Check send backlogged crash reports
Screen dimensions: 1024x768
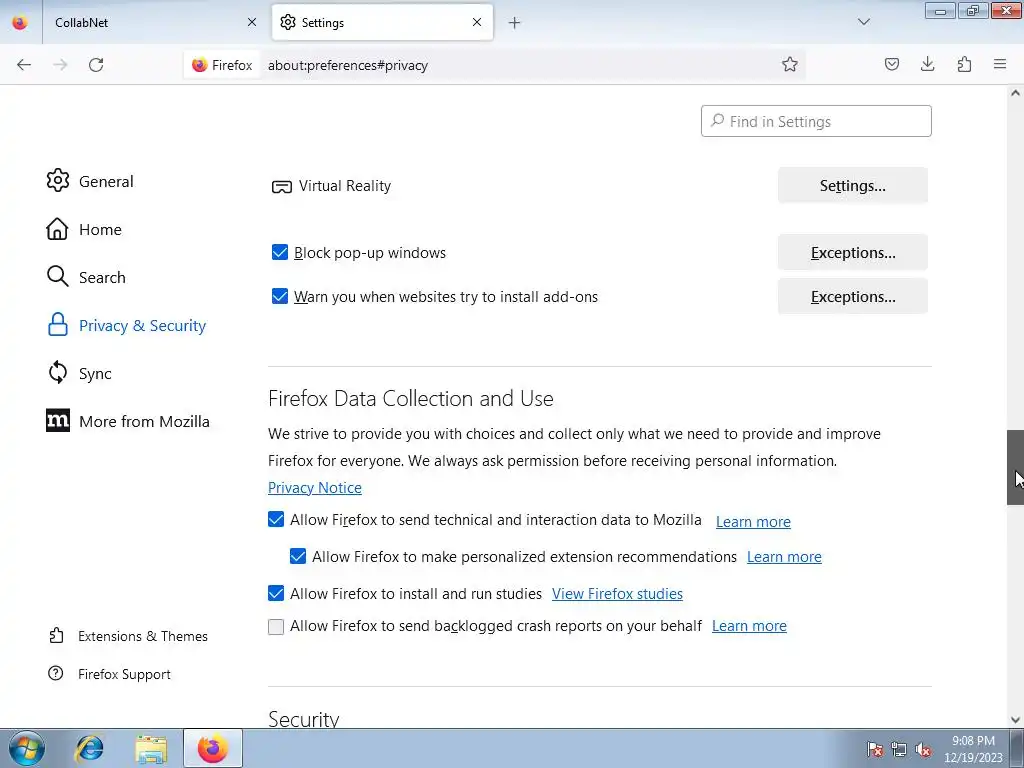pyautogui.click(x=276, y=626)
